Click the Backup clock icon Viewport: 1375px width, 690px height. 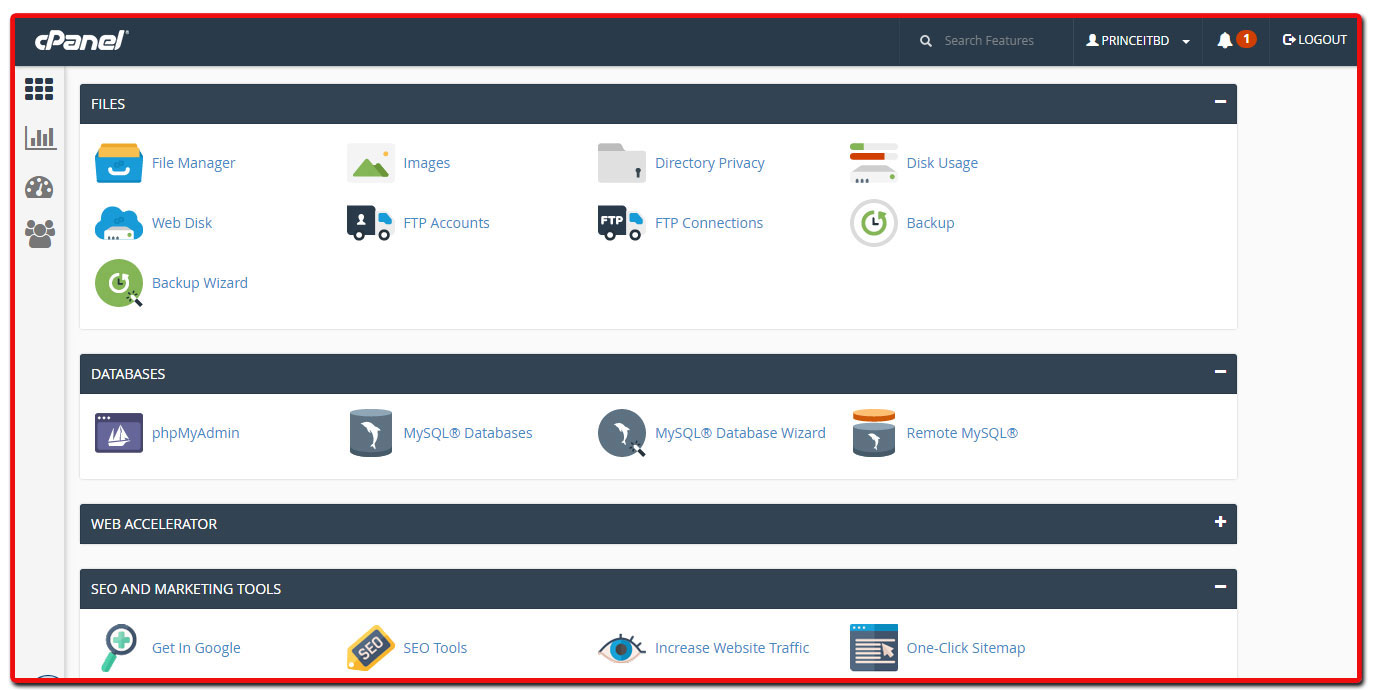pyautogui.click(x=874, y=223)
